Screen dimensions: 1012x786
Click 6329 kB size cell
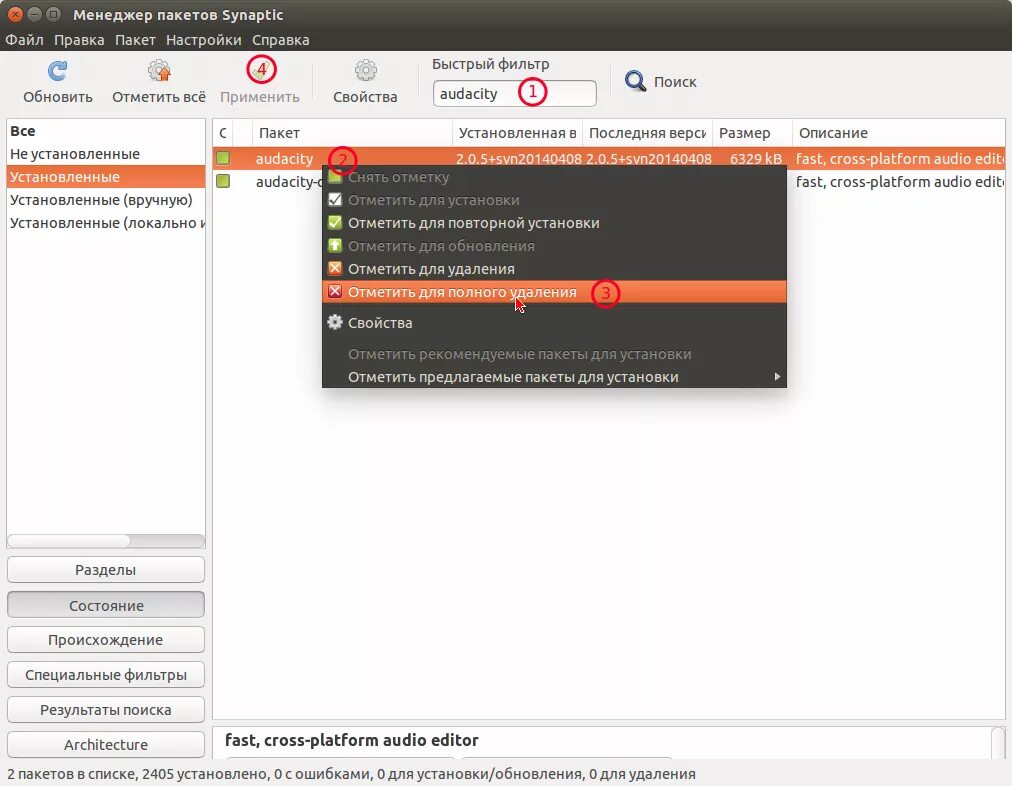pyautogui.click(x=755, y=159)
